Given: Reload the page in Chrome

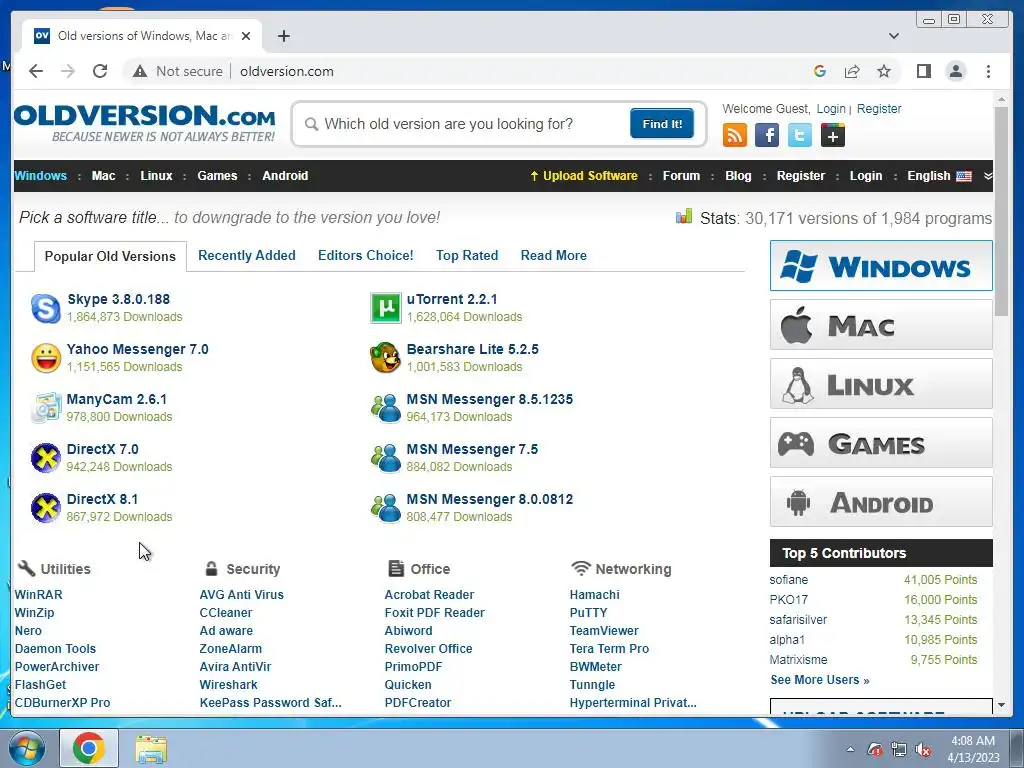Looking at the screenshot, I should coord(100,71).
